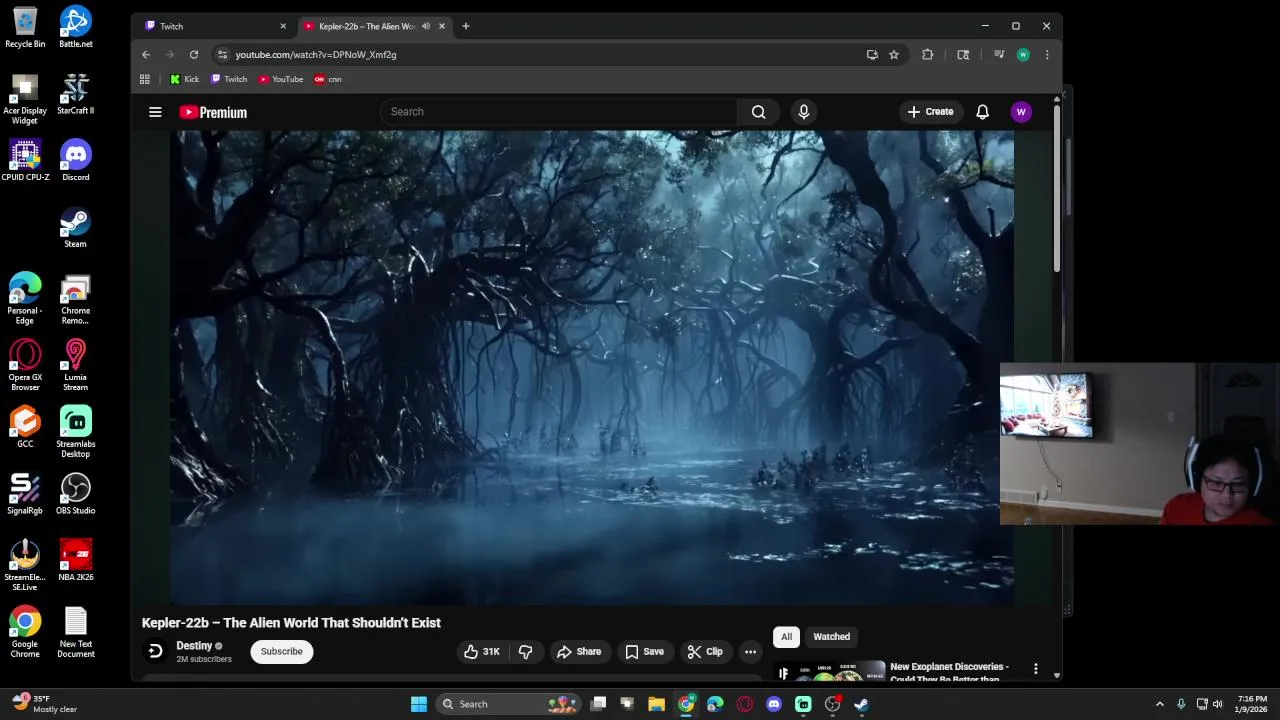Image resolution: width=1280 pixels, height=720 pixels.
Task: Click the YouTube search magnifier button
Action: (758, 112)
